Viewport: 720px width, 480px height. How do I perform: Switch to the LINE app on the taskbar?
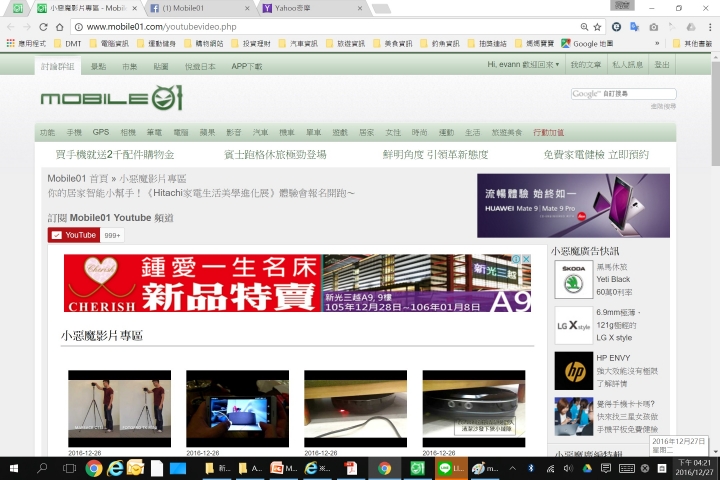(x=451, y=469)
